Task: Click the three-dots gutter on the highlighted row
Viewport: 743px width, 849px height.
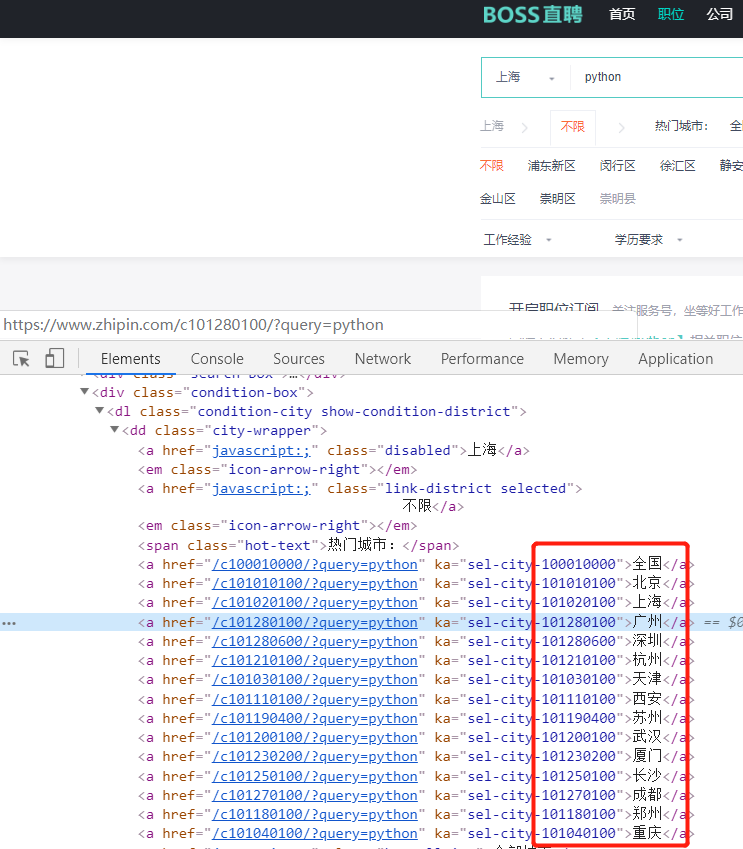Action: point(9,623)
